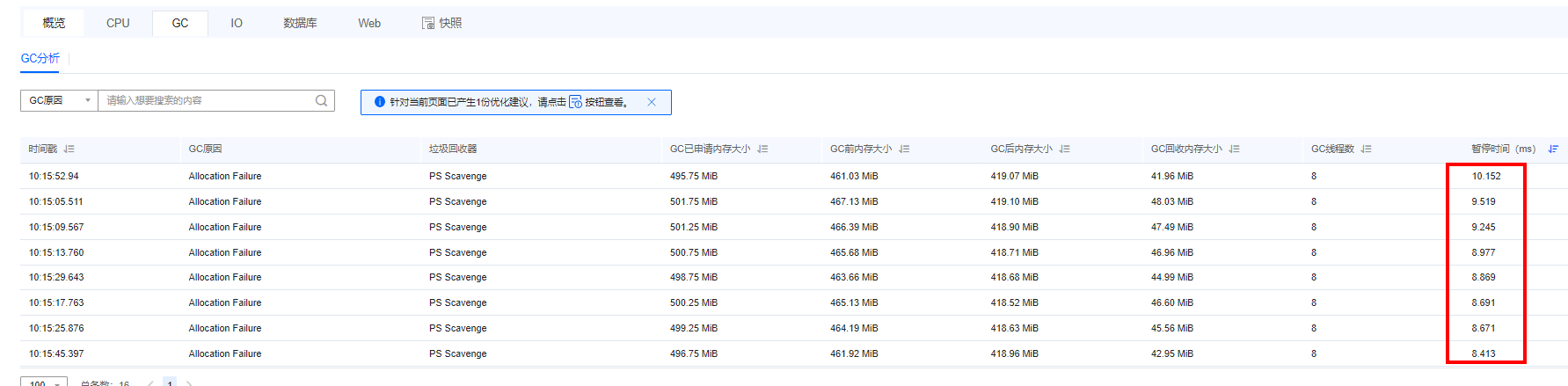Go to next page arrow
The width and height of the screenshot is (1568, 386).
[x=189, y=382]
